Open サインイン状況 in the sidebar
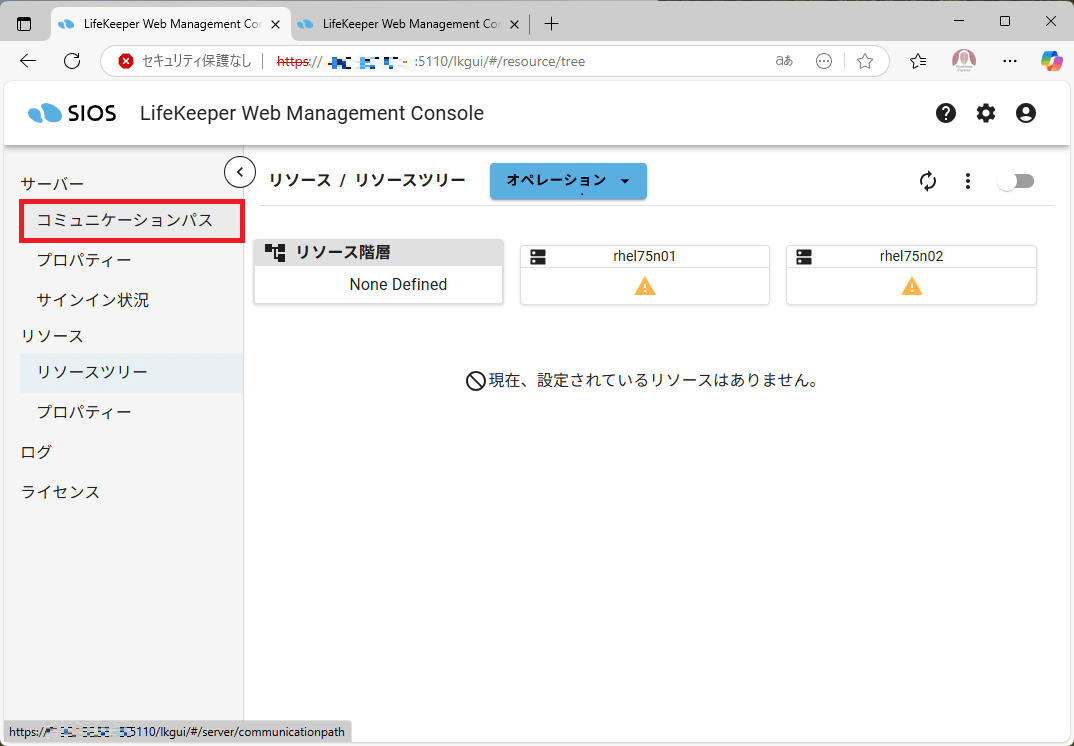 (x=132, y=300)
